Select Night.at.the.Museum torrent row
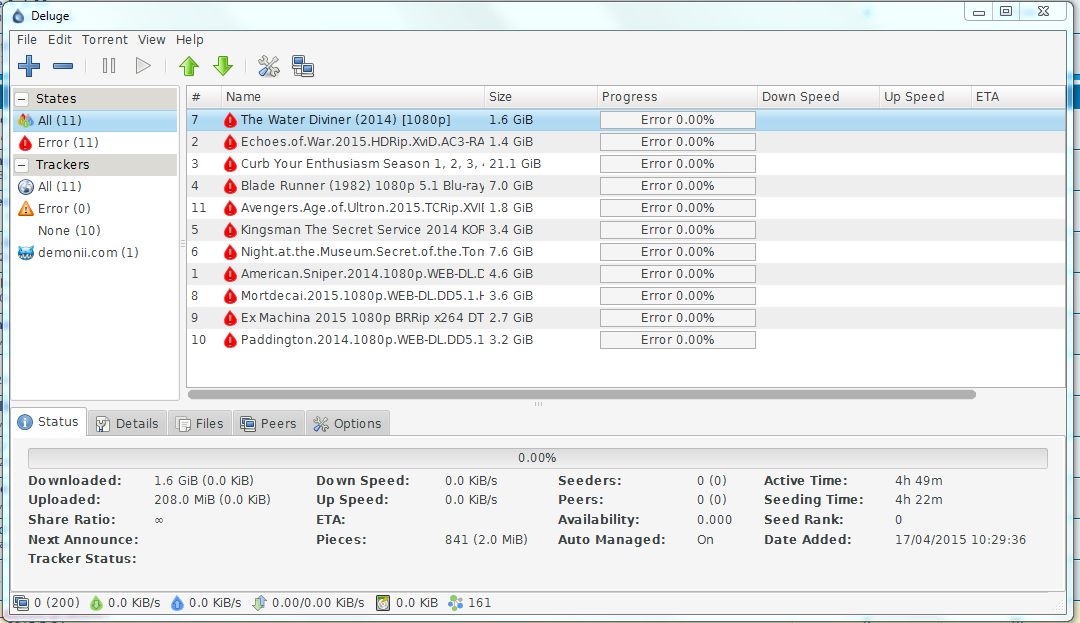This screenshot has width=1080, height=623. [625, 253]
